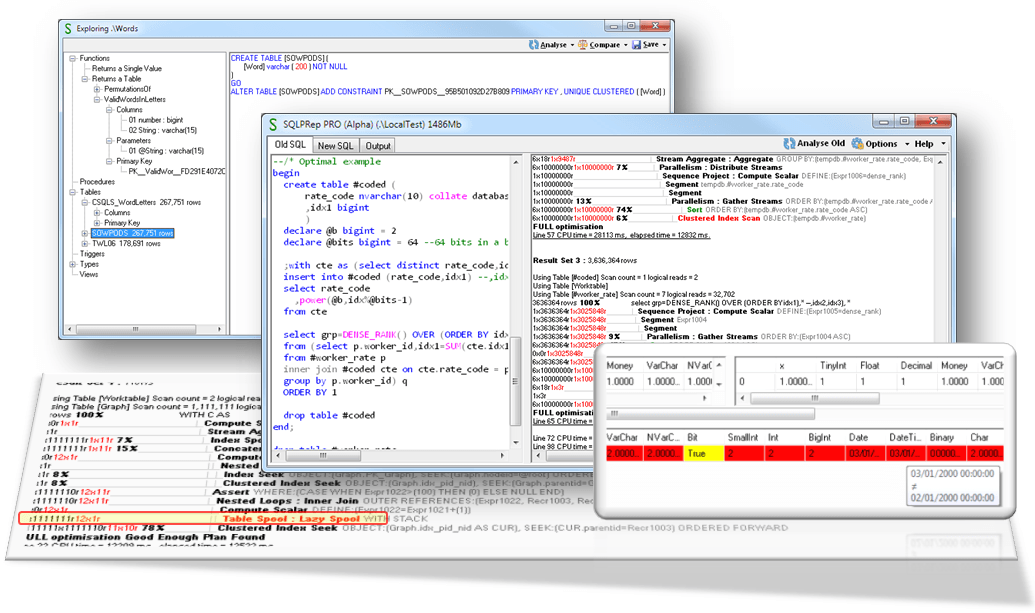This screenshot has width=1035, height=613.
Task: Collapse the Functions tree node
Action: click(x=73, y=58)
